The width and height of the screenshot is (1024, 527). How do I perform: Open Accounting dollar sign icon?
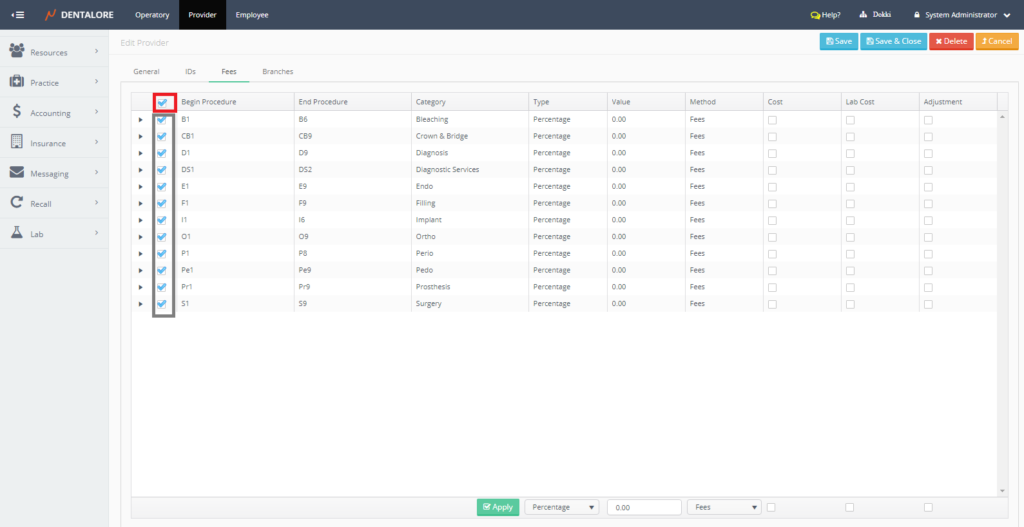pyautogui.click(x=17, y=113)
